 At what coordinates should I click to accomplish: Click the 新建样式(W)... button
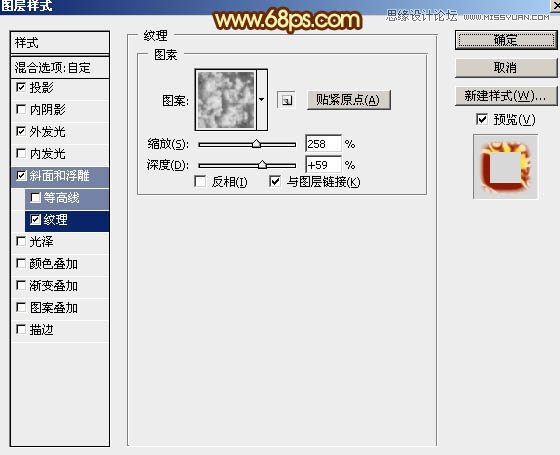506,96
